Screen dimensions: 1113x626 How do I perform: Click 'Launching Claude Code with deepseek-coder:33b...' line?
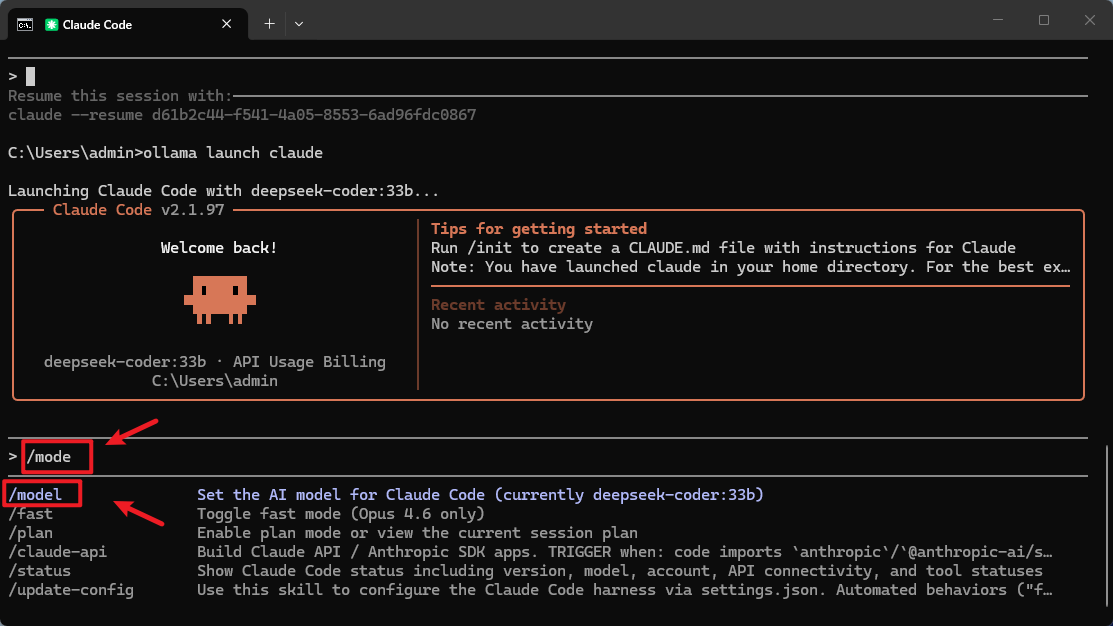(x=224, y=192)
